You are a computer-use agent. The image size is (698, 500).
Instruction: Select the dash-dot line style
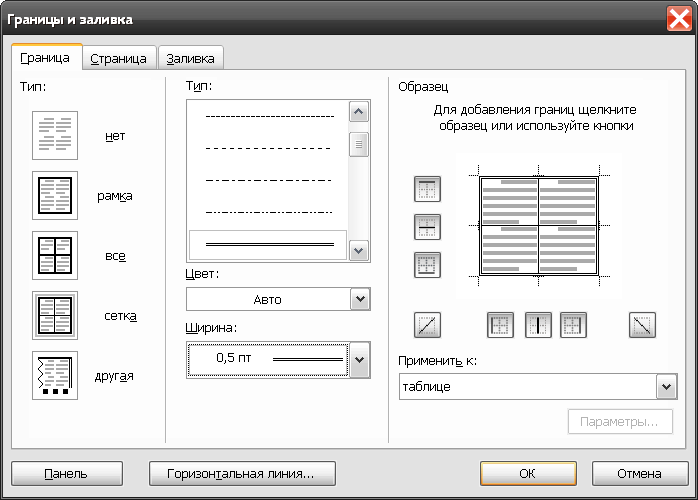point(268,180)
